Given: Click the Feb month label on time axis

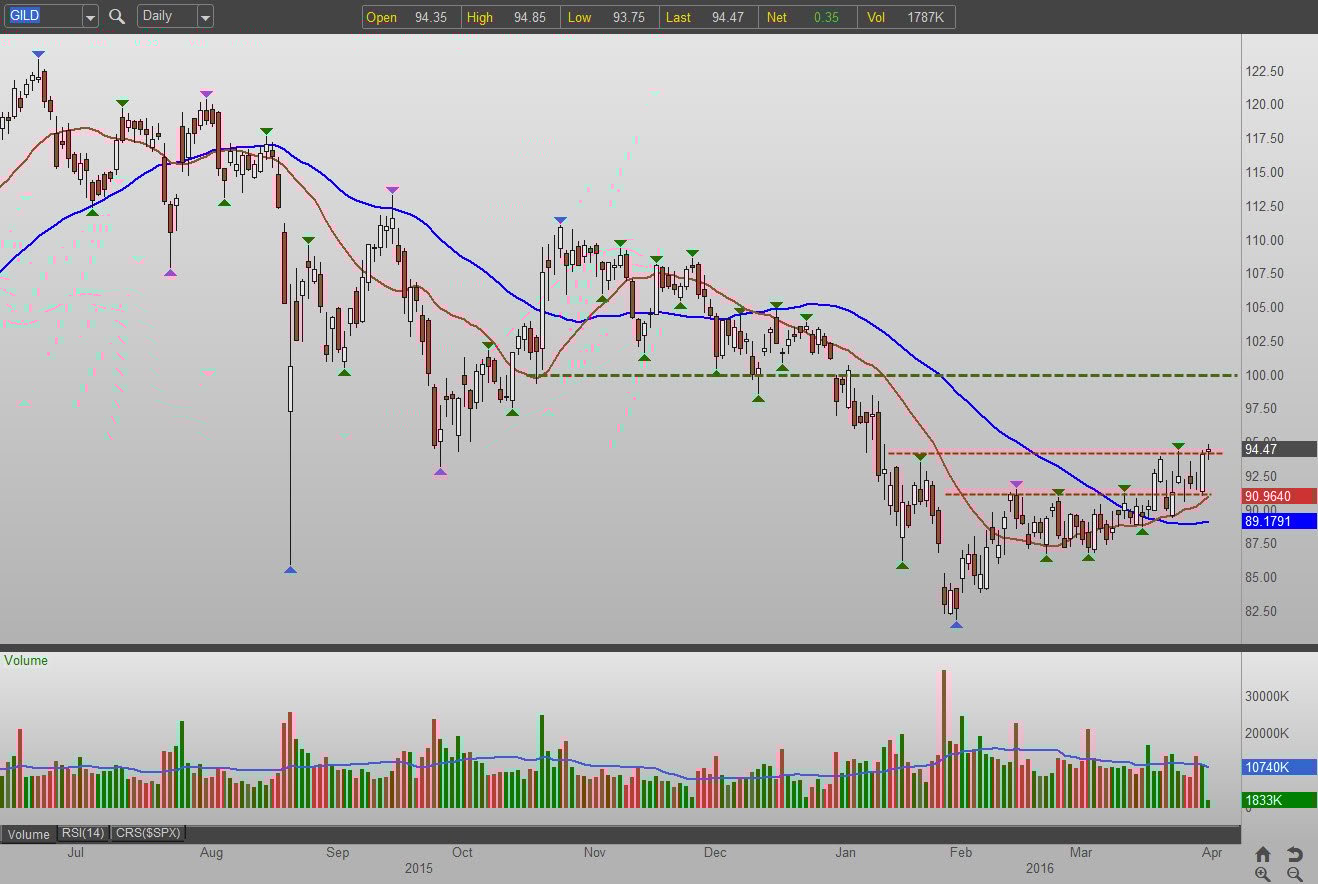Looking at the screenshot, I should point(961,853).
